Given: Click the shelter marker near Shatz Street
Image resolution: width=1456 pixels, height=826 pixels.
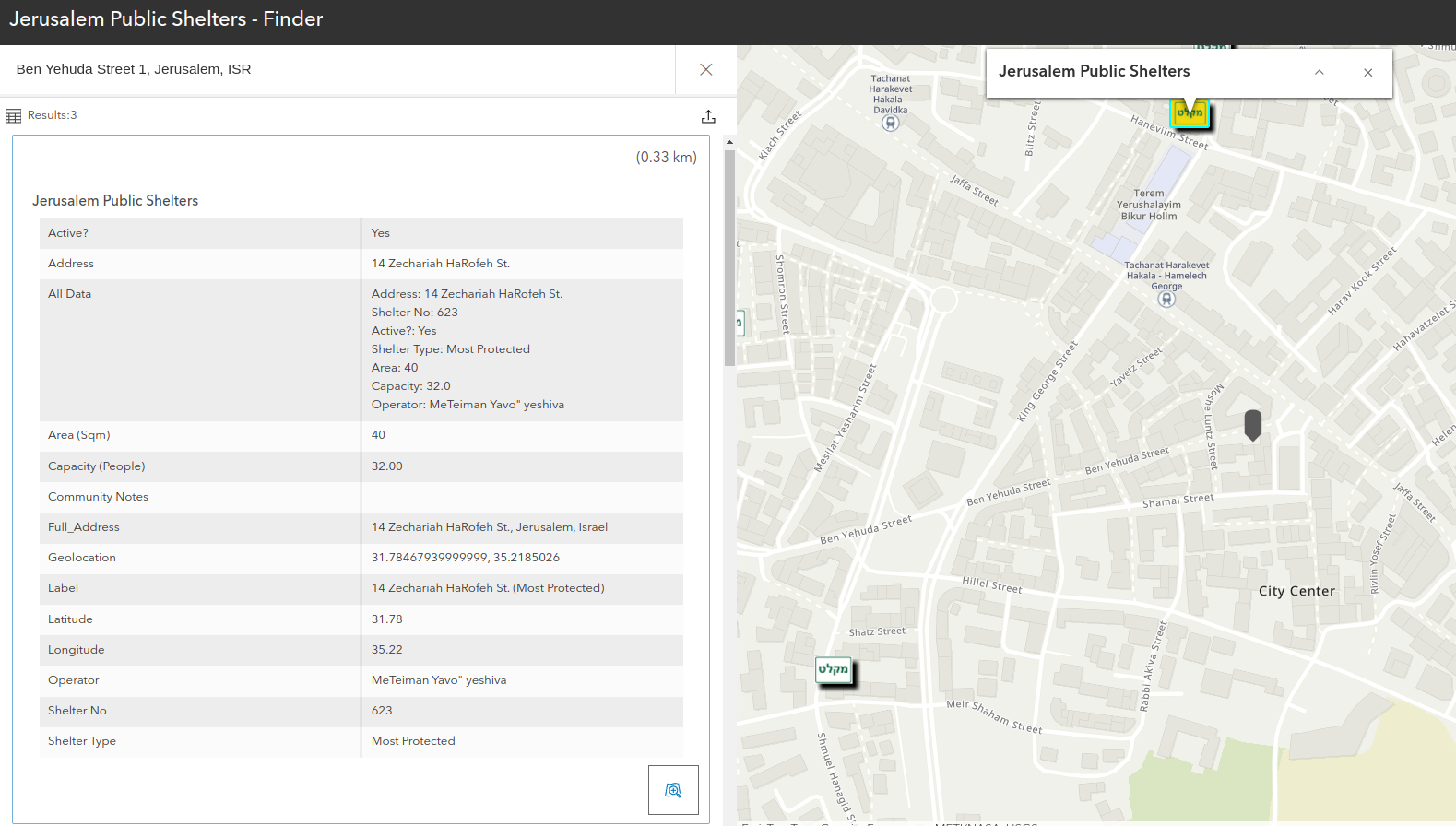Looking at the screenshot, I should click(834, 670).
